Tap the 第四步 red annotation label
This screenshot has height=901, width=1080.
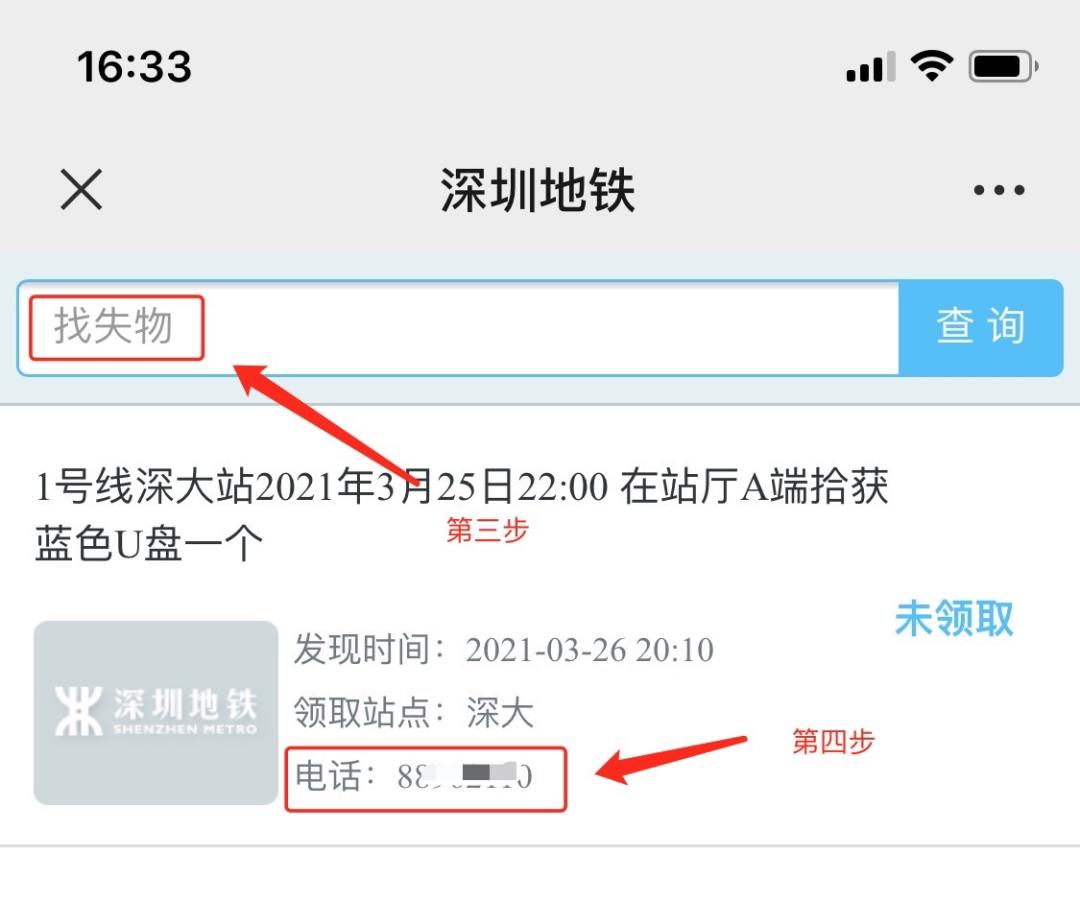(833, 741)
